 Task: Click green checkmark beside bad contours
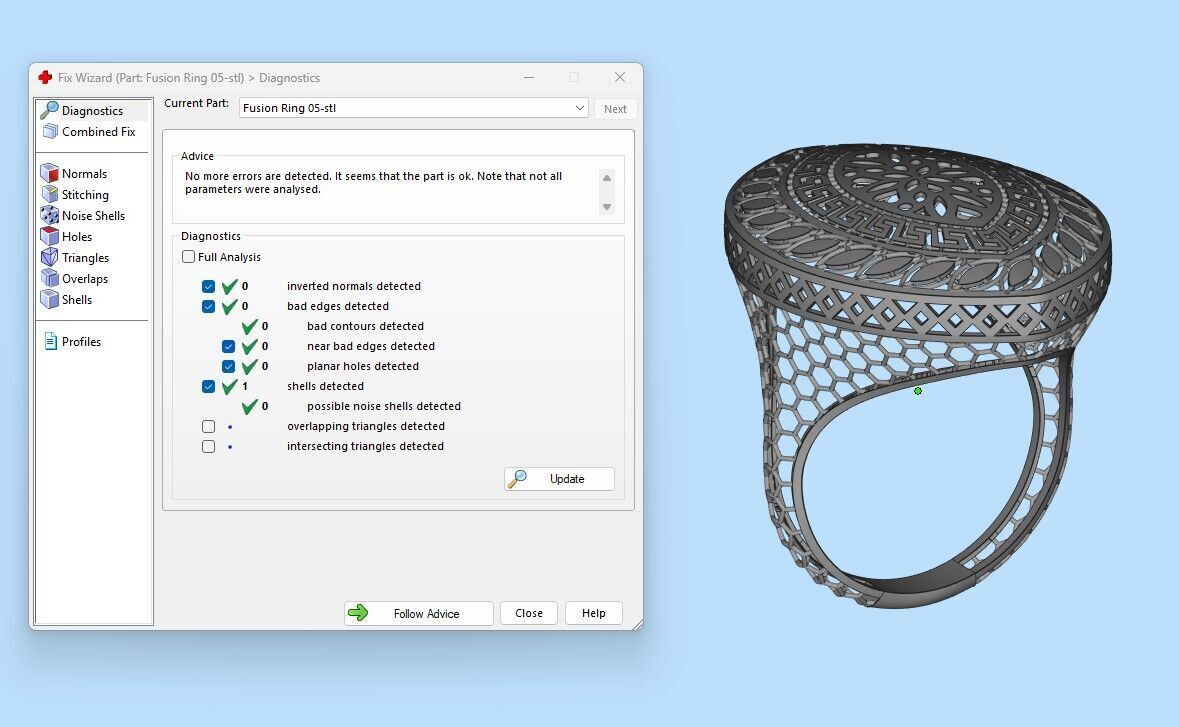tap(250, 326)
